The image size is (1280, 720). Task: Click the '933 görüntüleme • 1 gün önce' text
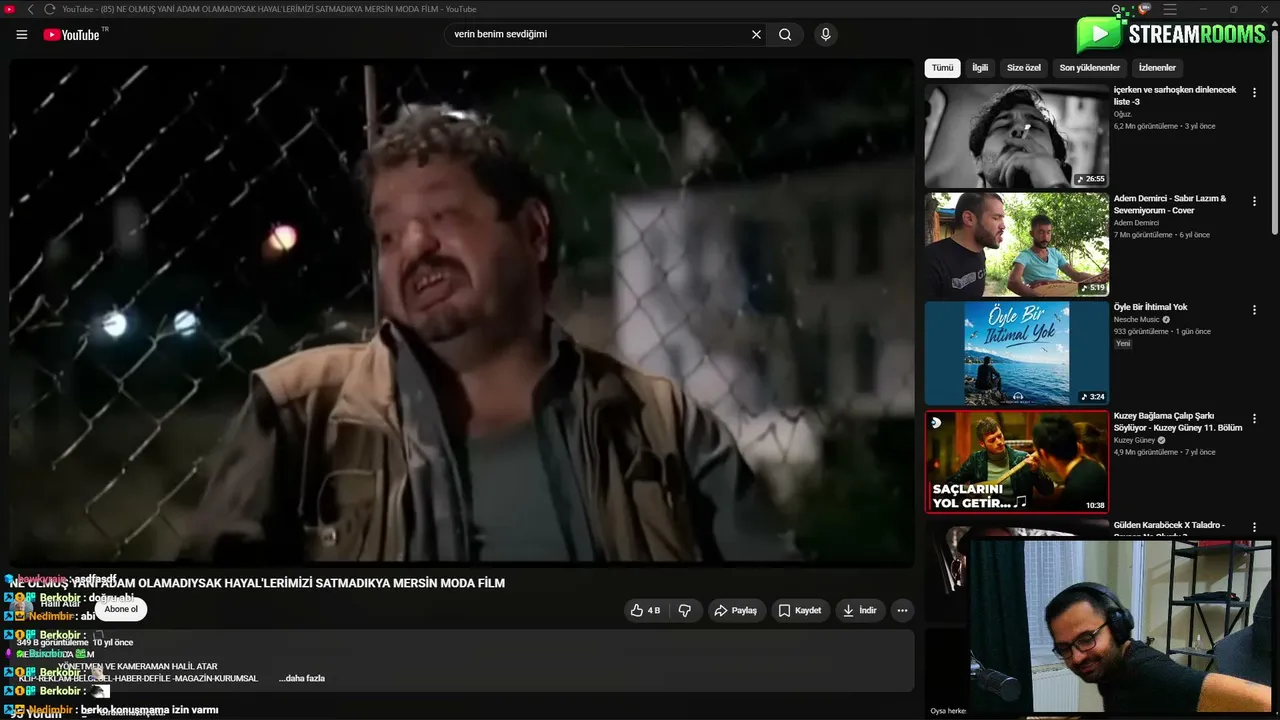click(x=1162, y=331)
